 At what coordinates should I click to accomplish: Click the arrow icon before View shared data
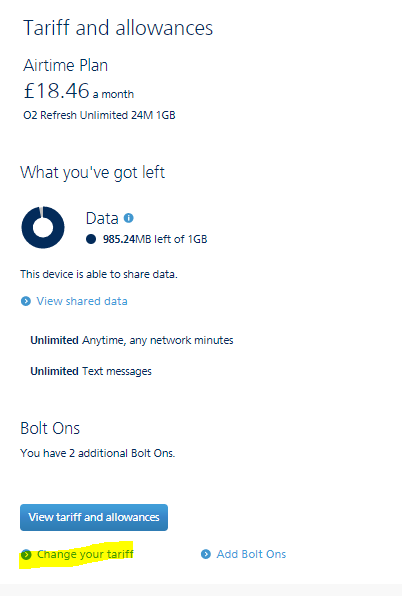[x=26, y=301]
